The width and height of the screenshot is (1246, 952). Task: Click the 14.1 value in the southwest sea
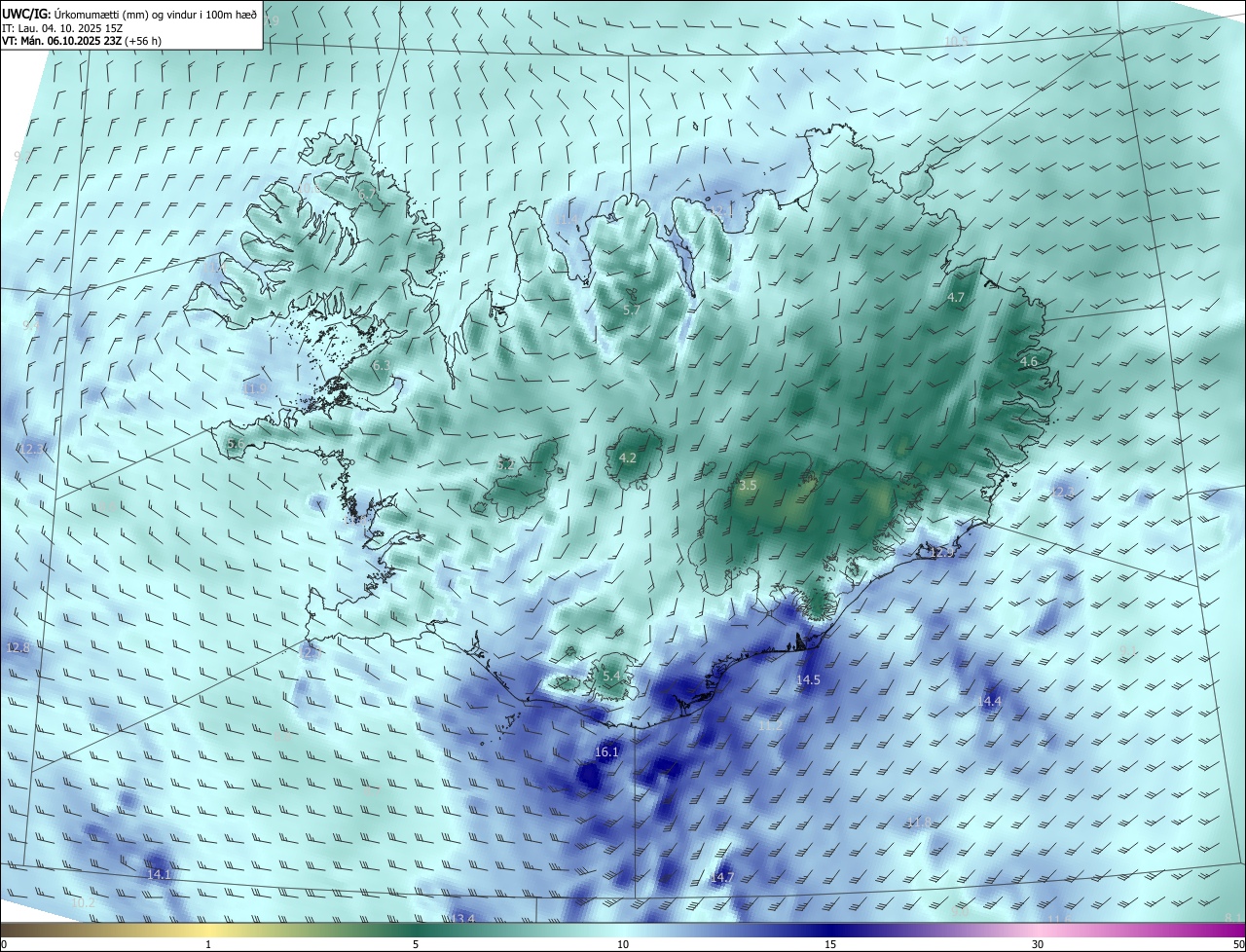coord(159,875)
